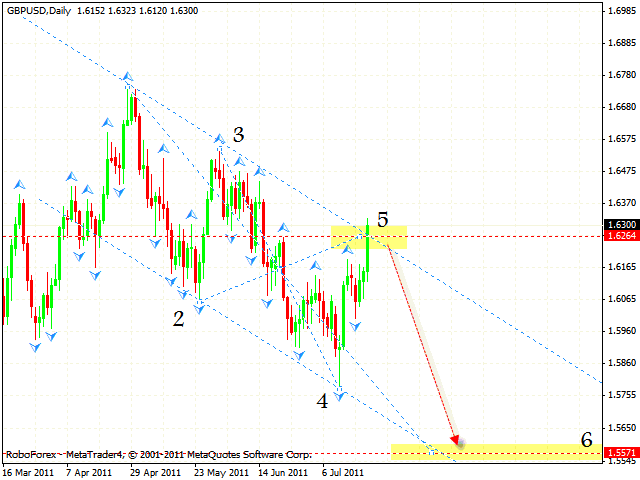Click the red arrowhead at the 1.5571 target
This screenshot has height=480, width=640.
coord(456,441)
